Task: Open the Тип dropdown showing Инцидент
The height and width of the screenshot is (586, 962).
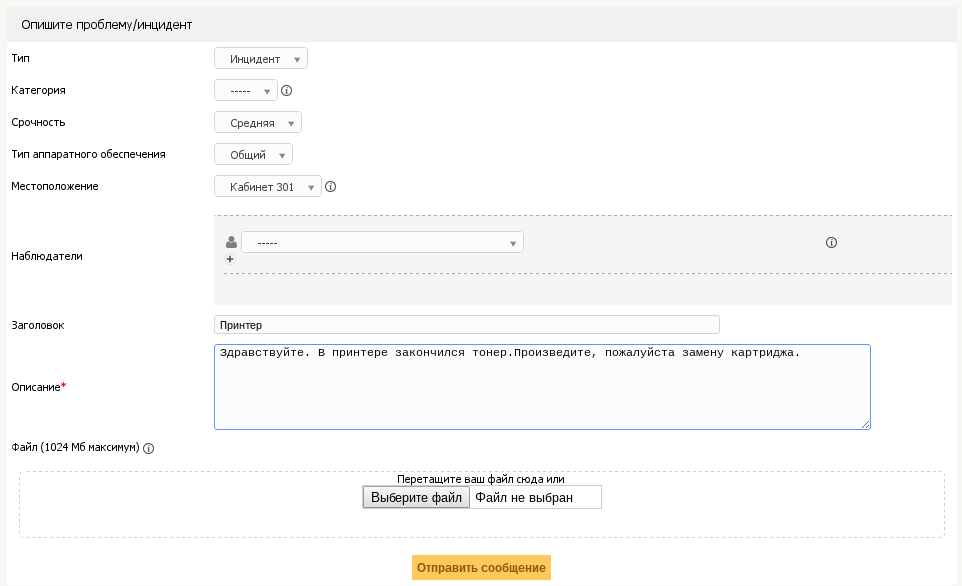Action: (261, 59)
